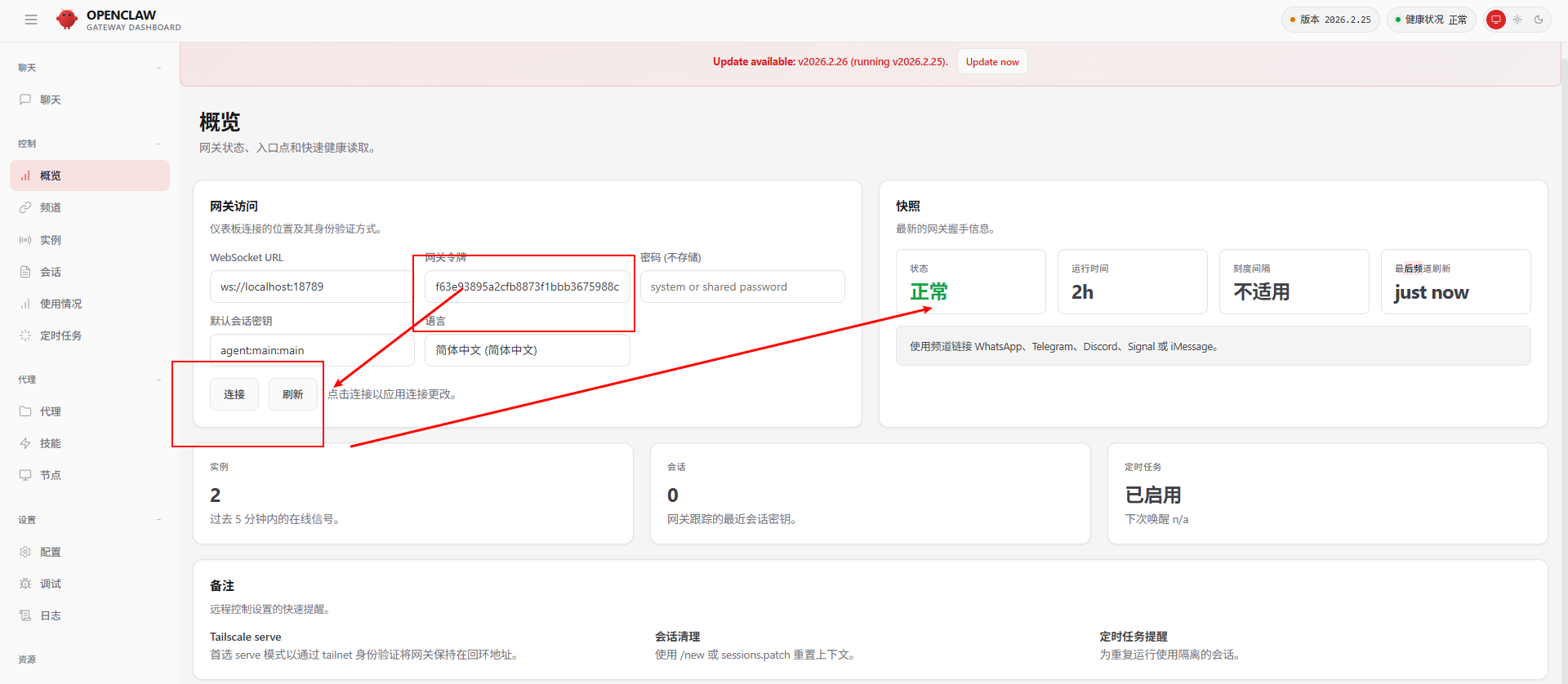1568x684 pixels.
Task: Click the OpenClaw red mascot logo
Action: click(x=67, y=20)
